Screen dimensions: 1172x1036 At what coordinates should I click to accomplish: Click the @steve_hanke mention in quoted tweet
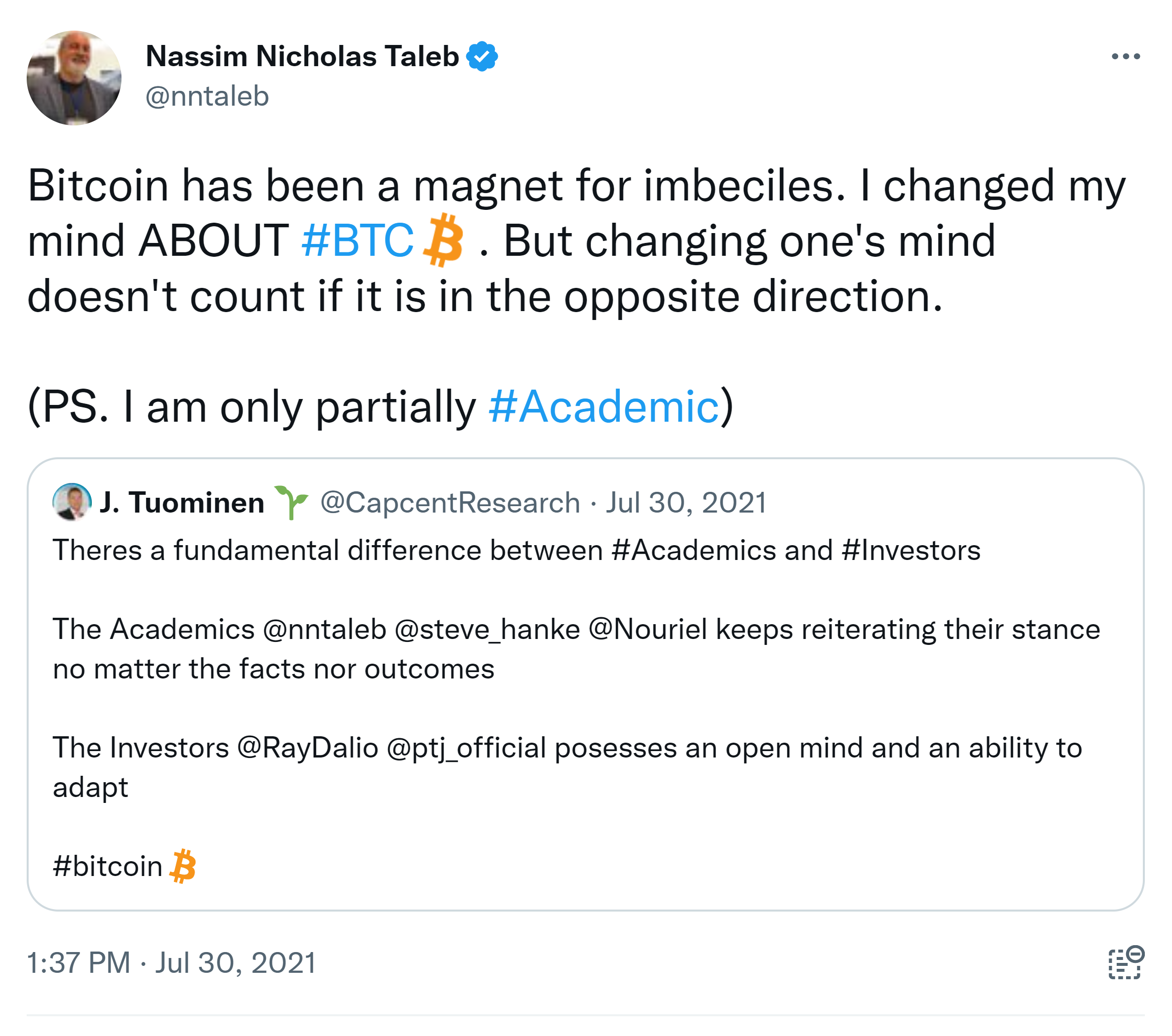point(487,630)
